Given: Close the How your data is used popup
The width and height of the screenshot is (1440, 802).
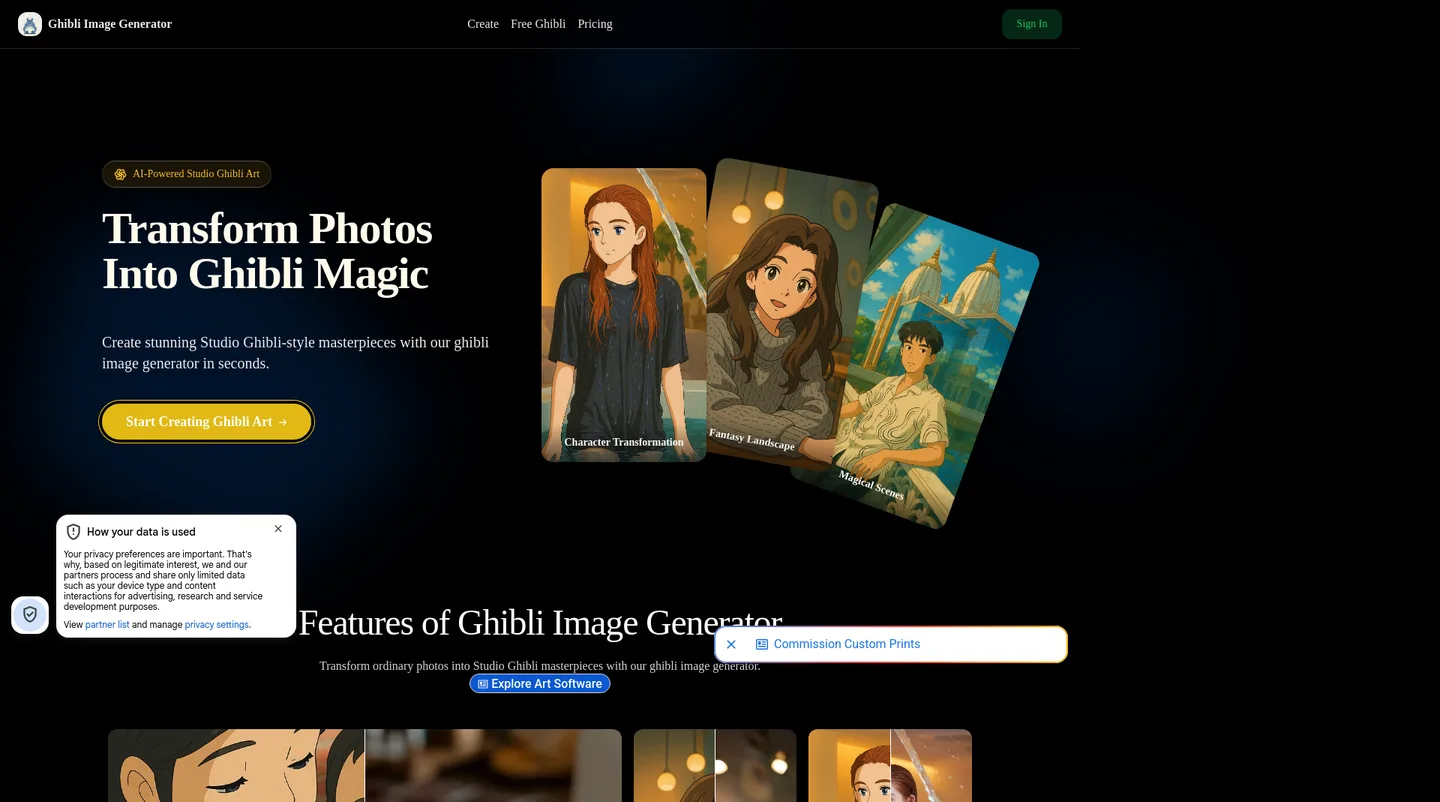Looking at the screenshot, I should pos(278,529).
